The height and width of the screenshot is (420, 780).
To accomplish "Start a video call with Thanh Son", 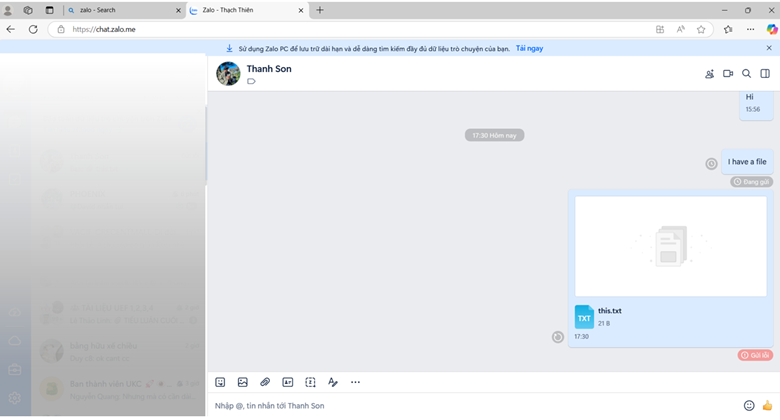I will pyautogui.click(x=728, y=73).
